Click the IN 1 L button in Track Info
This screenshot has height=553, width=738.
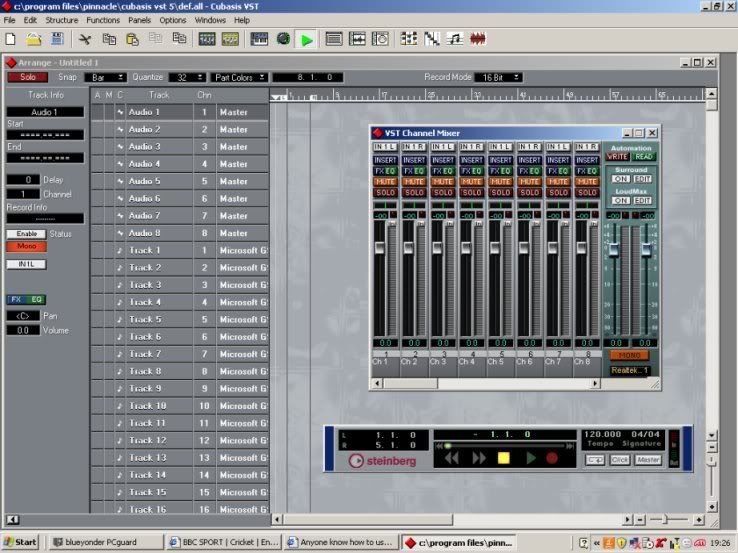[x=26, y=264]
